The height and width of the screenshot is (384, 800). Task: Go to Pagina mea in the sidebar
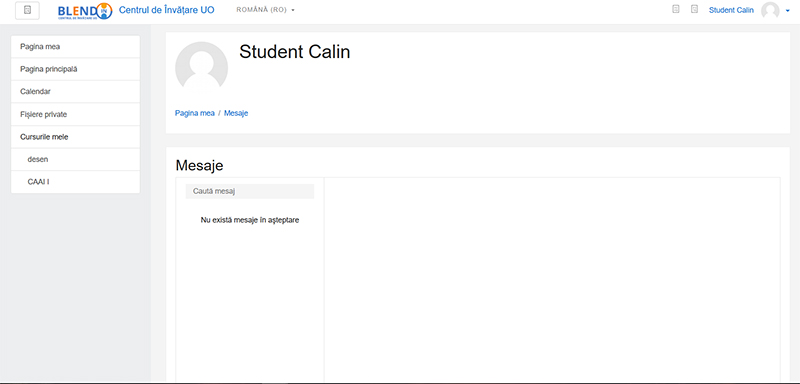click(76, 46)
